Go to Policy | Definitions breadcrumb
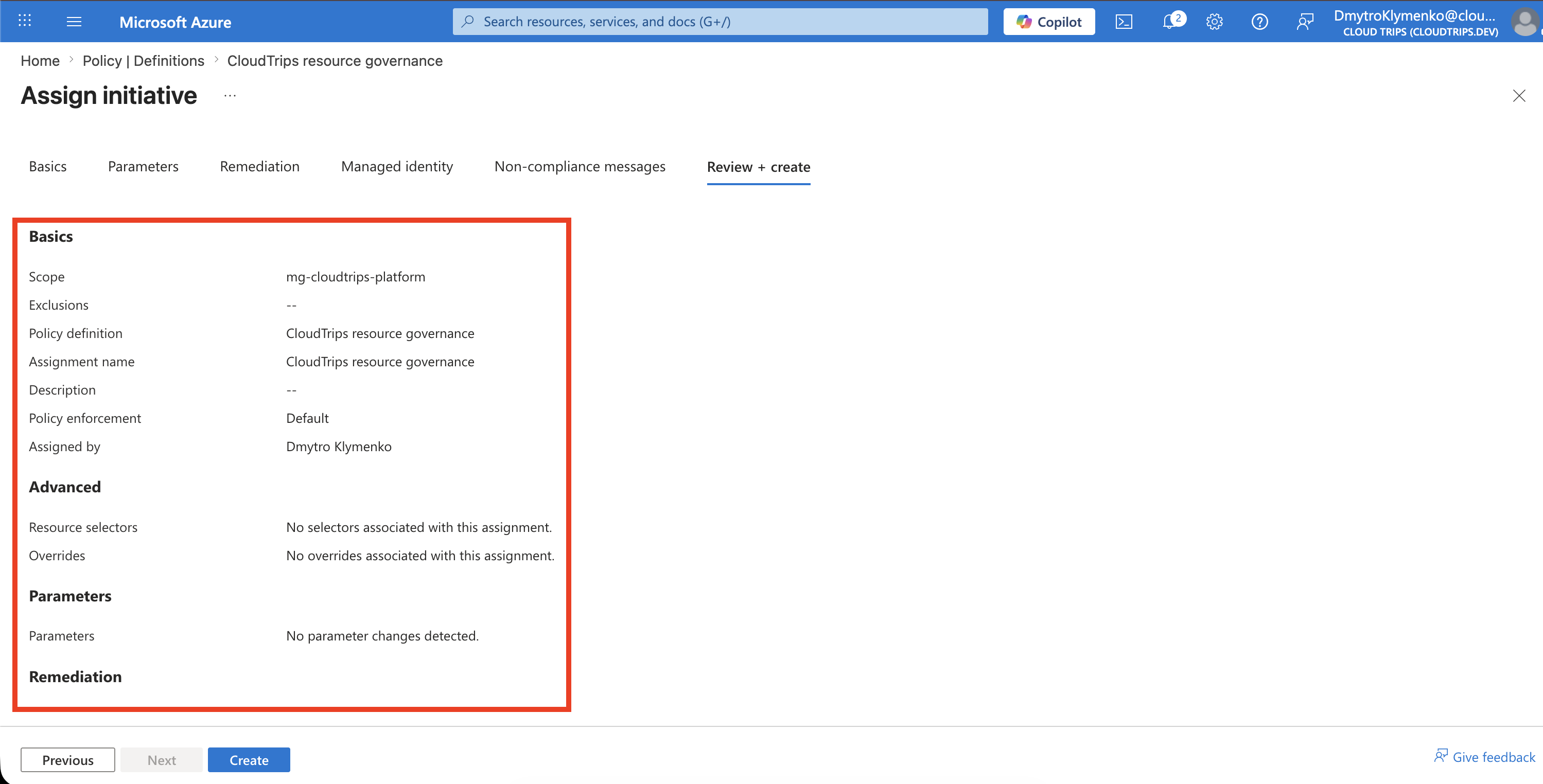The width and height of the screenshot is (1543, 784). pos(143,61)
